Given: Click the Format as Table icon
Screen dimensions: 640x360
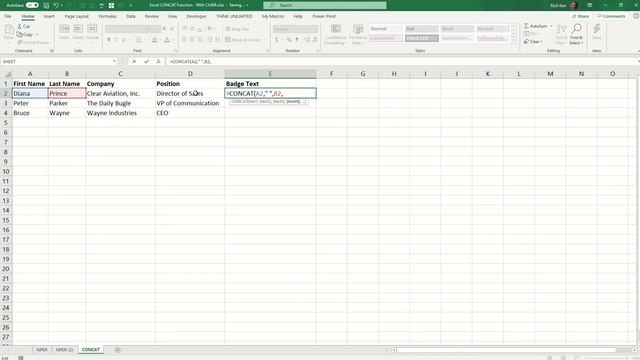Looking at the screenshot, I should 358,29.
